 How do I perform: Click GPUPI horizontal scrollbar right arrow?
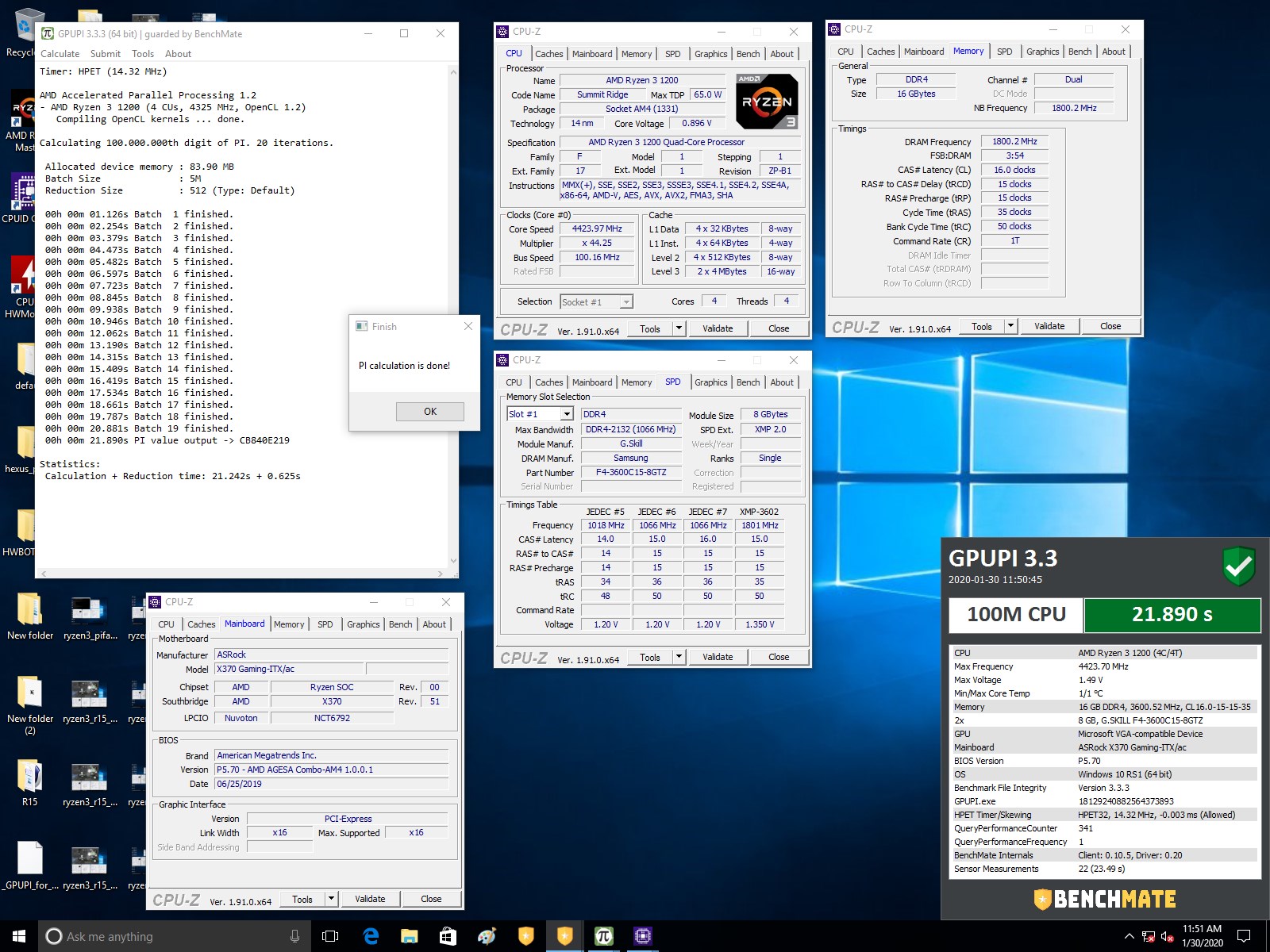(x=441, y=574)
